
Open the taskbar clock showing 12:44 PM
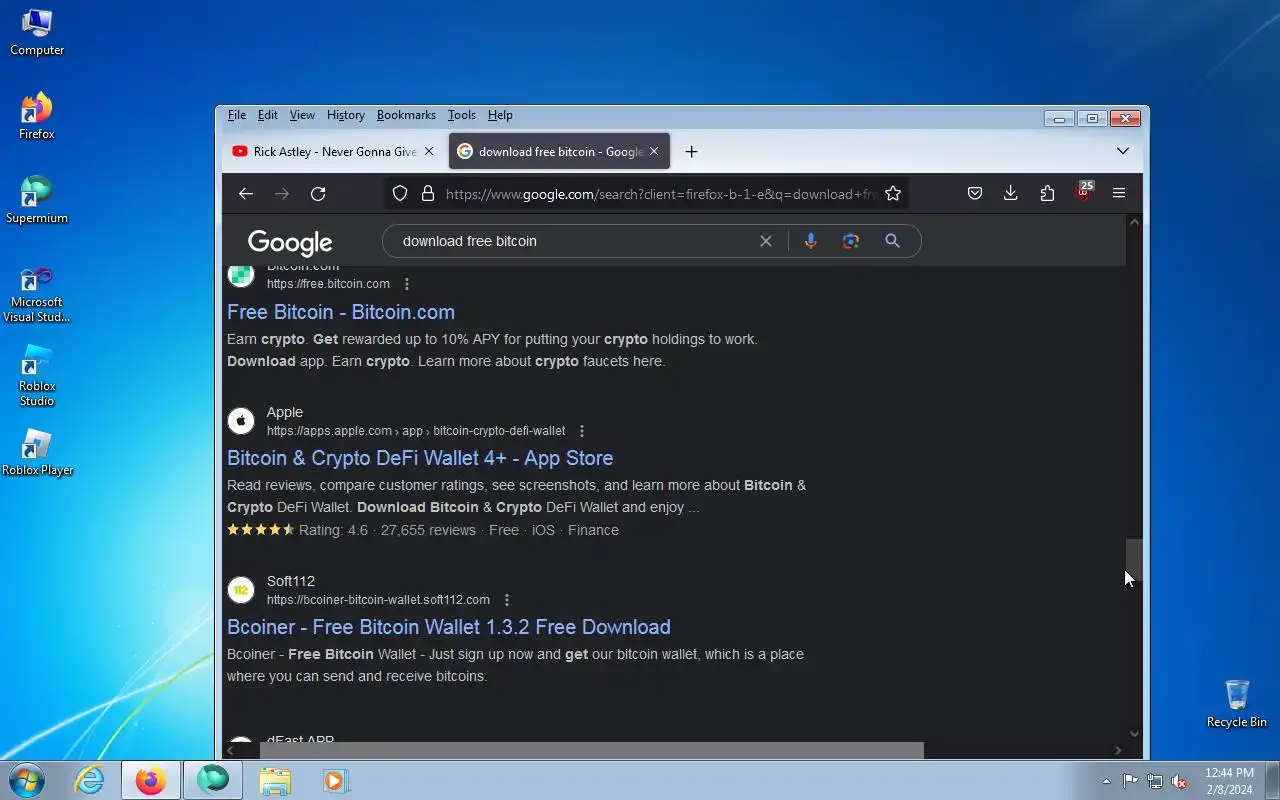click(x=1229, y=780)
